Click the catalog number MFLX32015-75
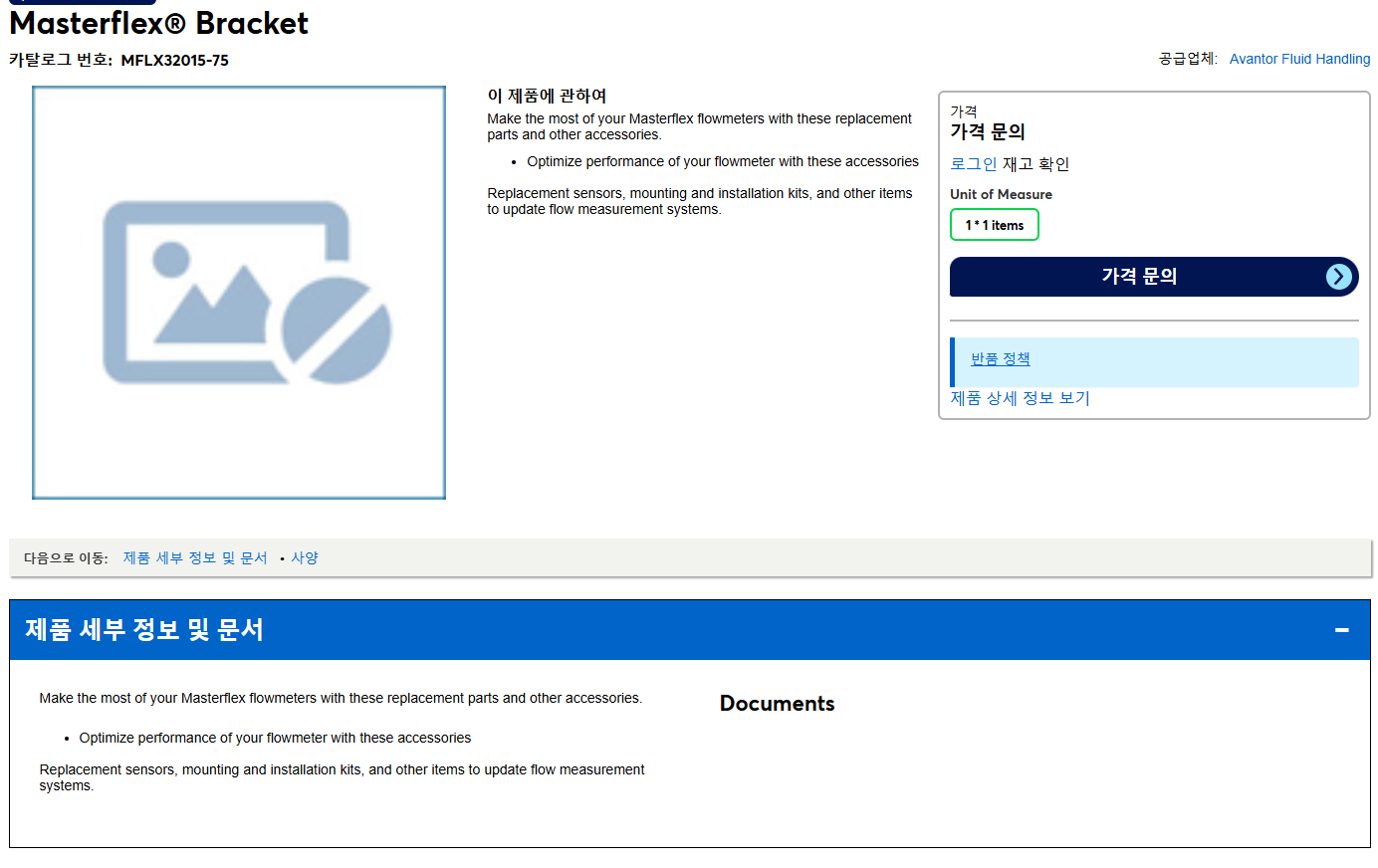 (x=175, y=61)
